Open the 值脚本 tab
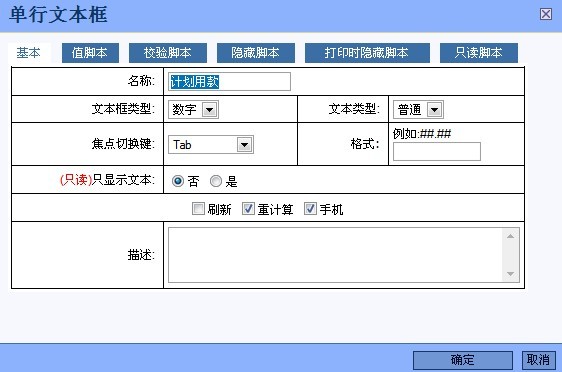Image resolution: width=562 pixels, height=372 pixels. (x=90, y=53)
